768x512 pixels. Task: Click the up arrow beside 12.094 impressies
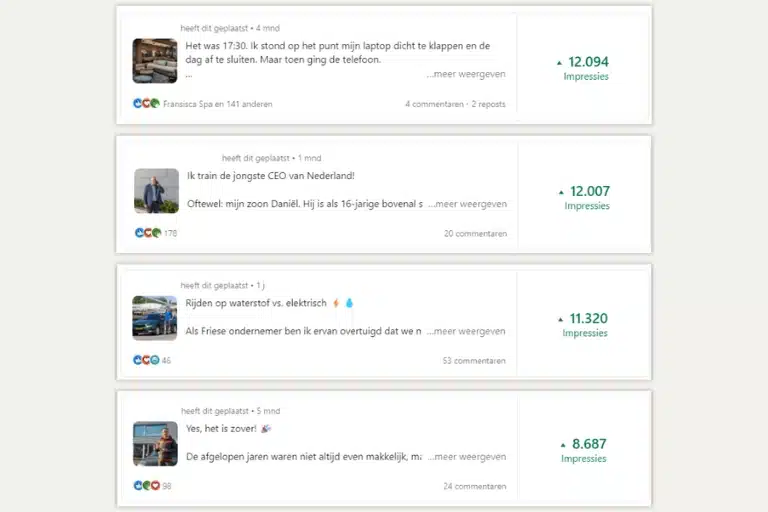point(559,63)
